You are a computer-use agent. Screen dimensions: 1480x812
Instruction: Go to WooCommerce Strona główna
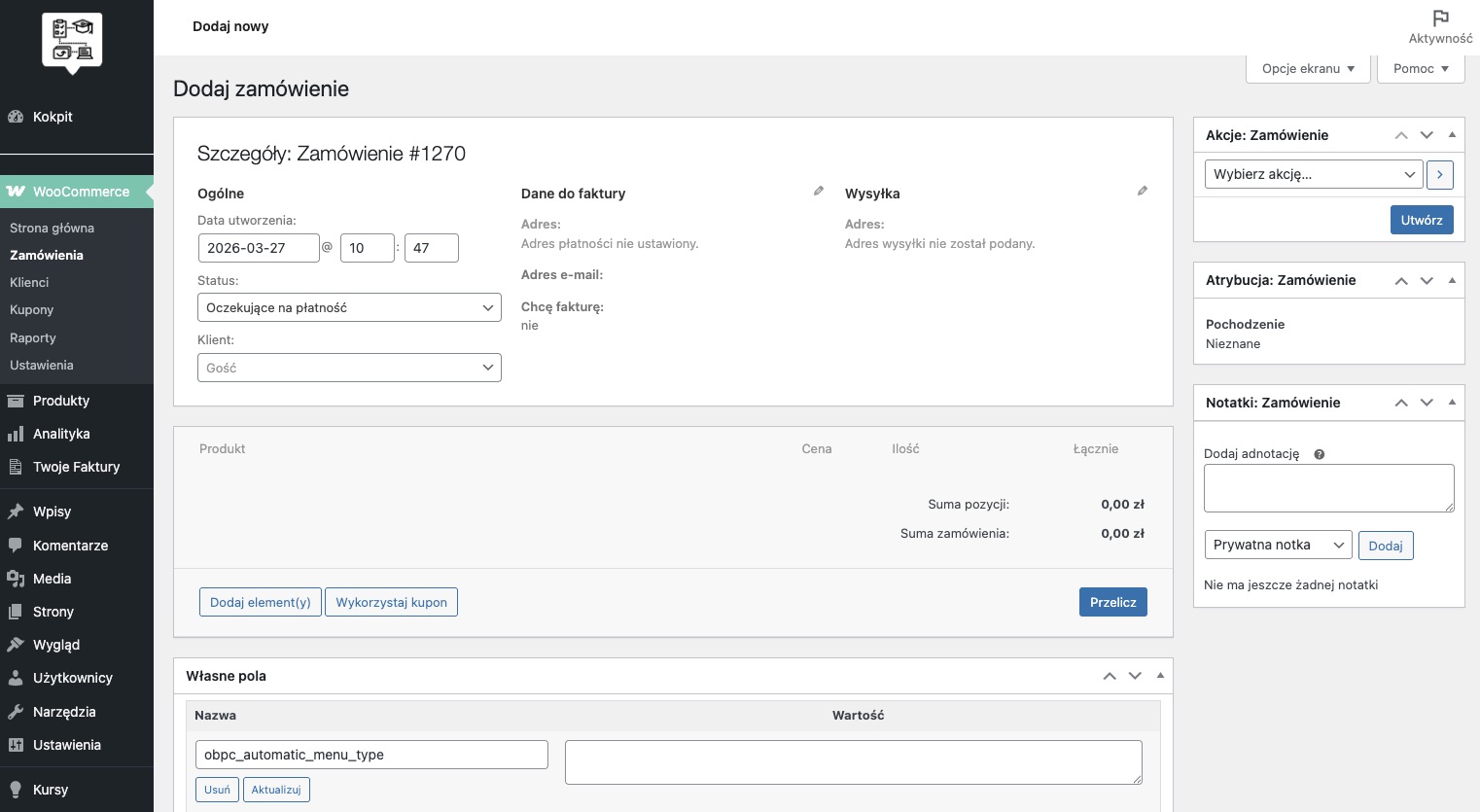(x=53, y=228)
